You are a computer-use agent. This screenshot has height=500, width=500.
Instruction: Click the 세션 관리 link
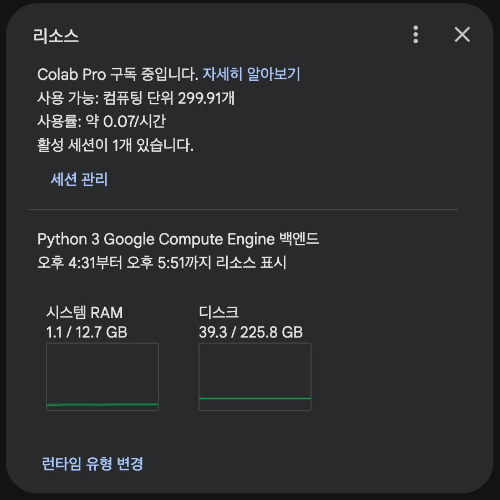pos(79,179)
